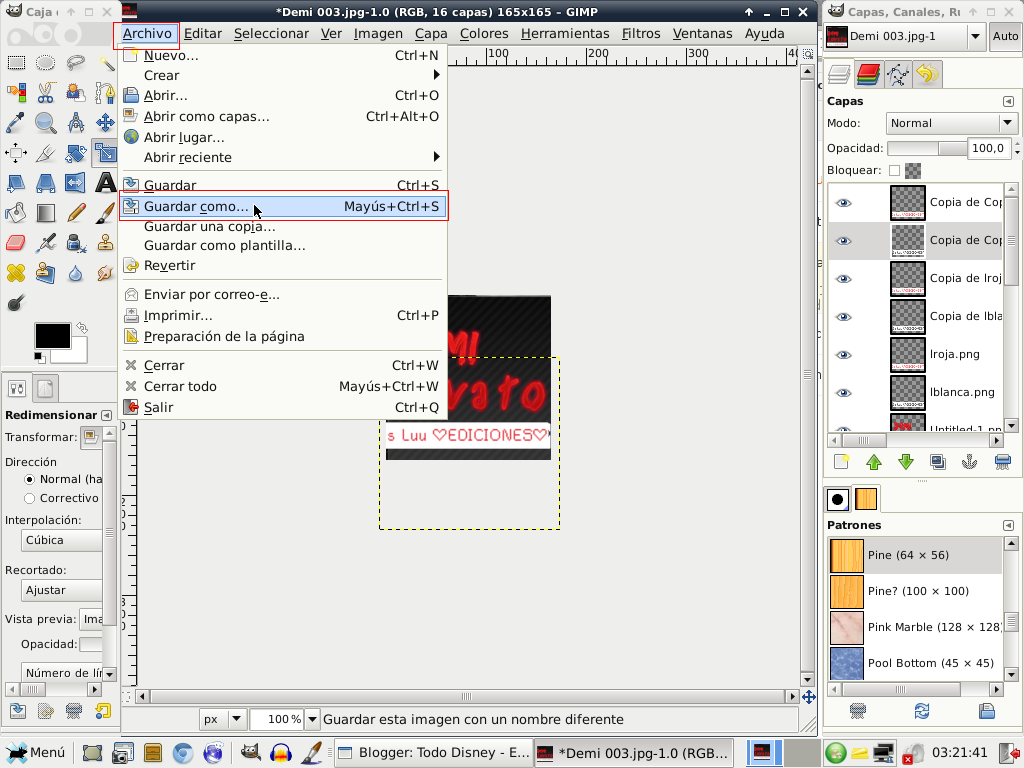Open the Modo Normal dropdown
Viewport: 1024px width, 768px height.
(950, 123)
